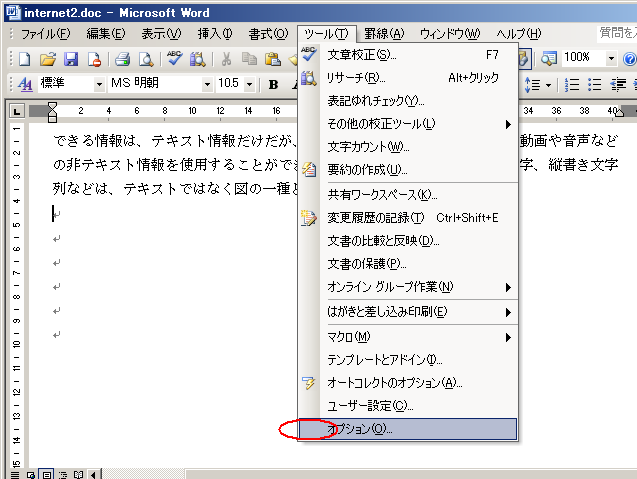Select highlighted オプション(O)... menu entry
Screen dimensions: 637x479
408,429
